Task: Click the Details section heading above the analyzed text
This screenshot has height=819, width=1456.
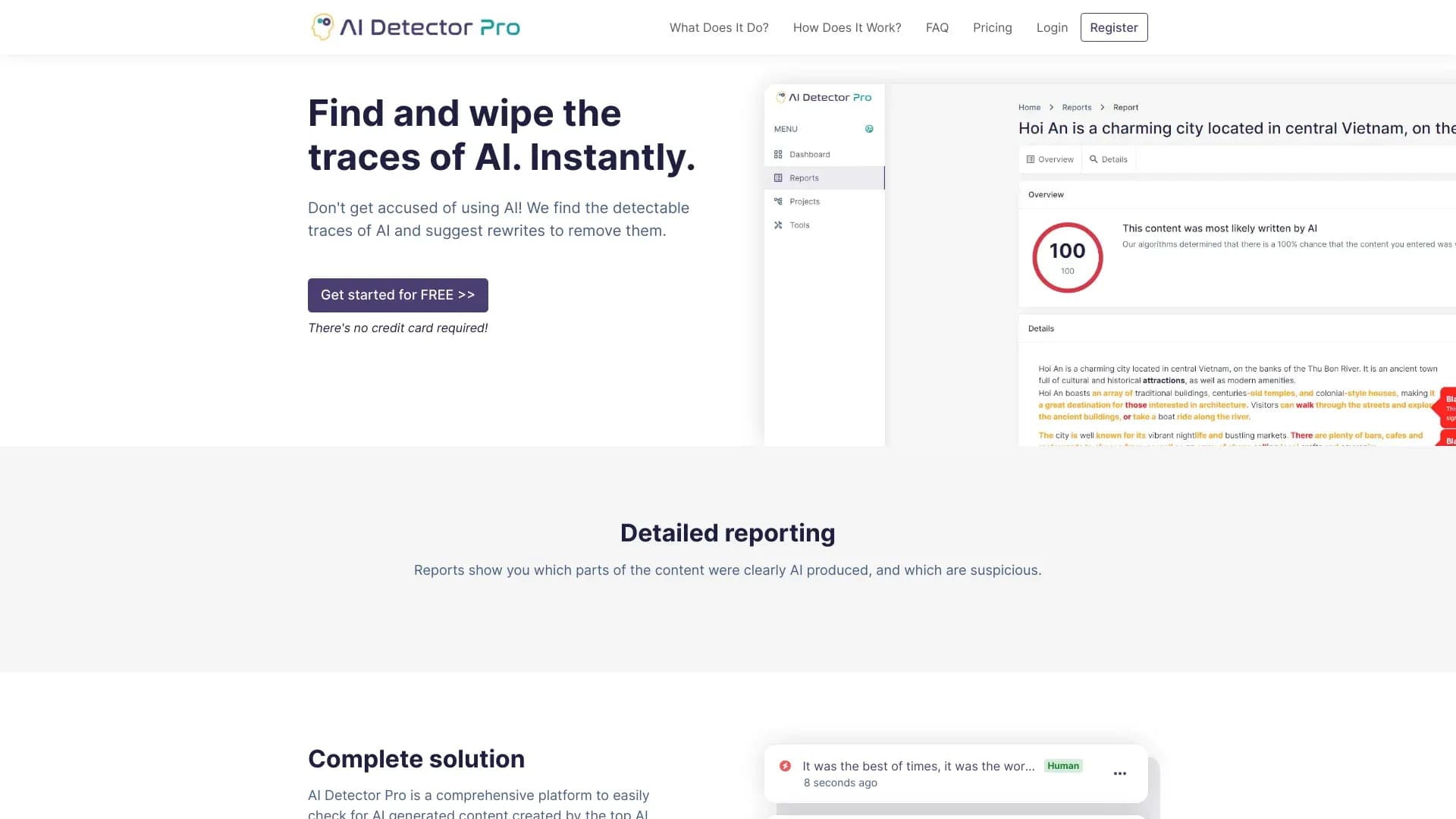Action: click(x=1041, y=329)
